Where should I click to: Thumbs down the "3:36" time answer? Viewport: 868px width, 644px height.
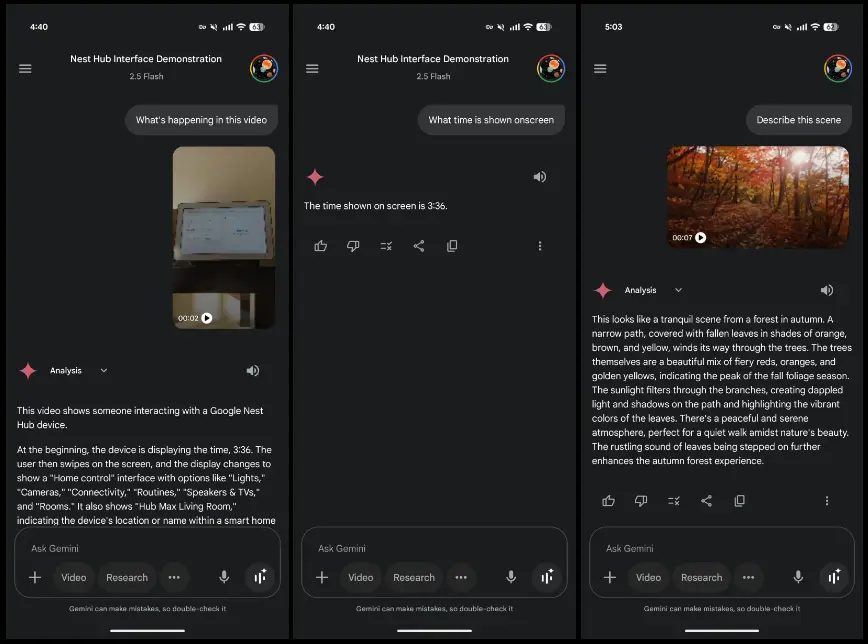(x=353, y=246)
